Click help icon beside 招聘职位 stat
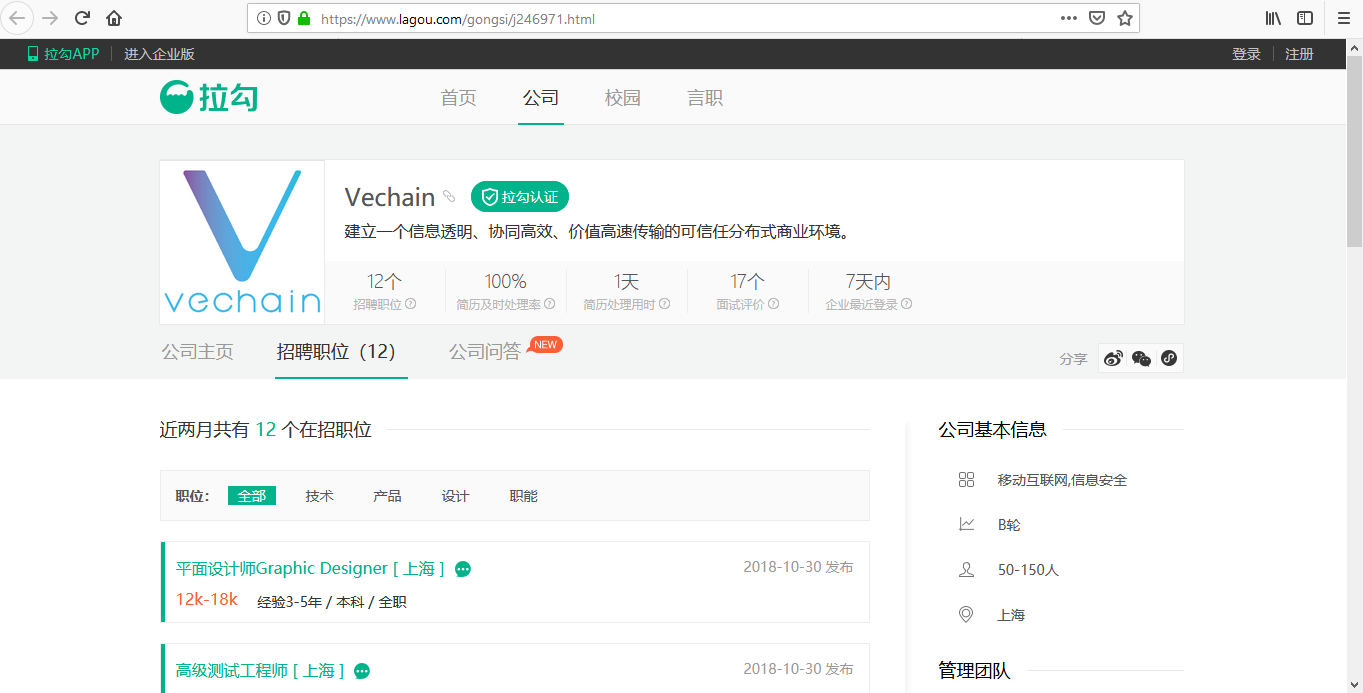1363x693 pixels. coord(411,304)
